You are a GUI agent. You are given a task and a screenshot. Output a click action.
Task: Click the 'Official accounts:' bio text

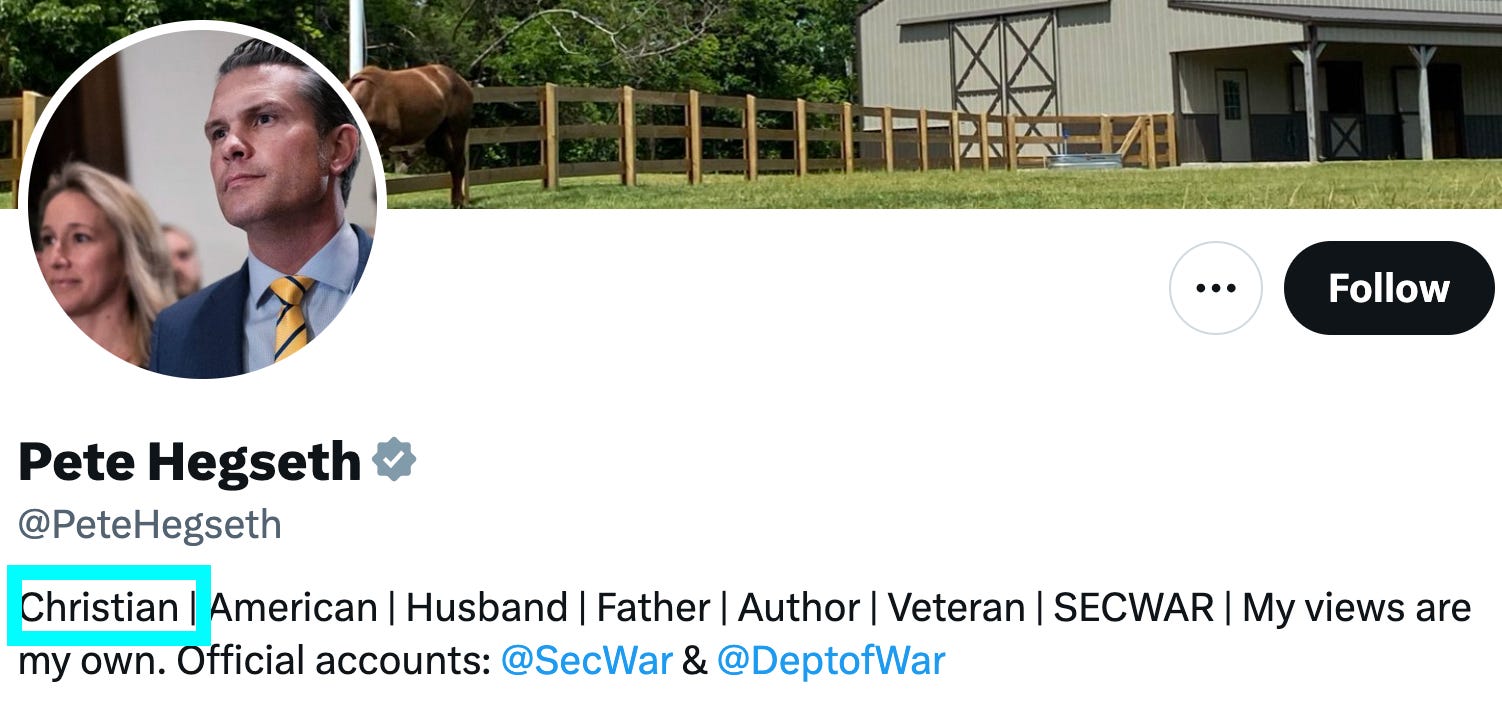(x=333, y=661)
